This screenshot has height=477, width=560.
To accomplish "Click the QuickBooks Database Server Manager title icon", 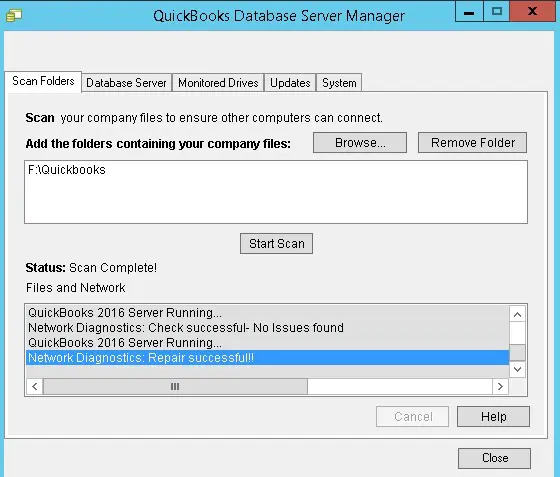I will [14, 15].
